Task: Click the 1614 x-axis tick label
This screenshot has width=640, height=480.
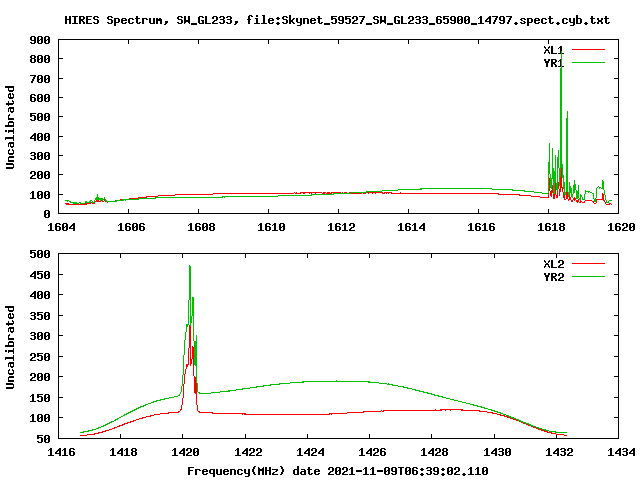Action: pos(411,227)
